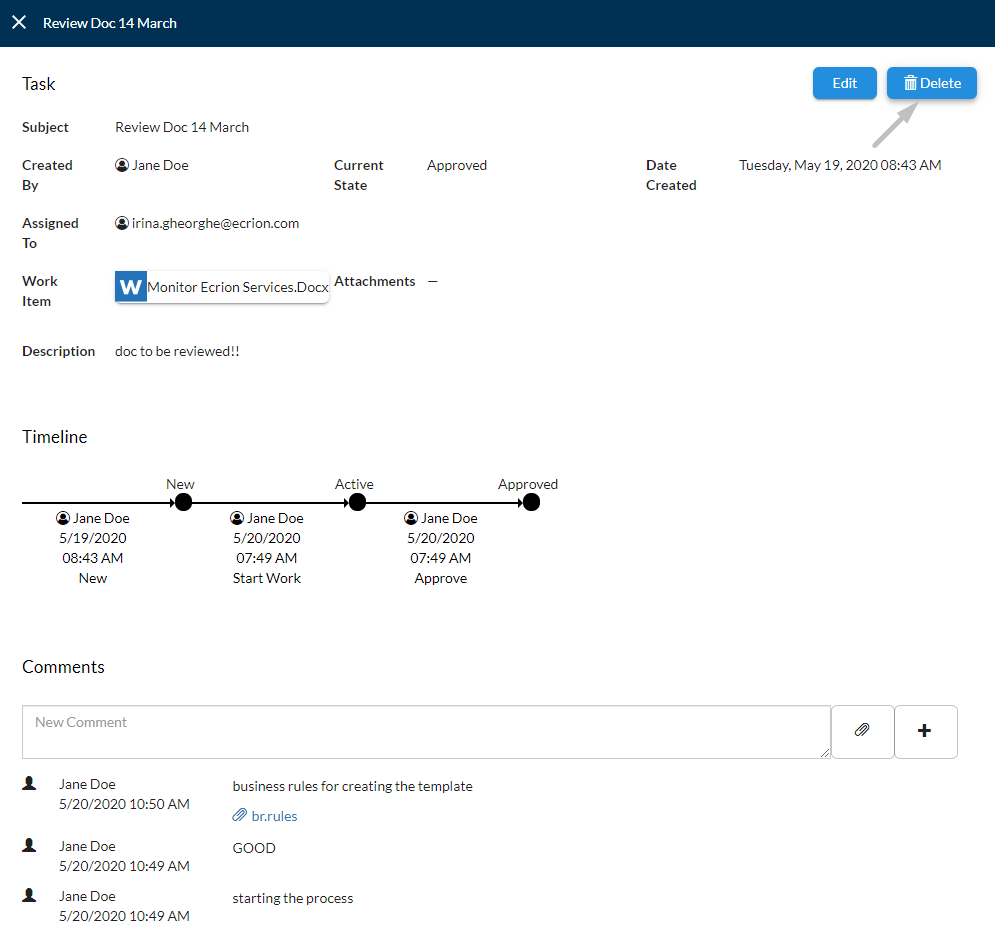Click the Date Created value
995x946 pixels.
point(840,165)
